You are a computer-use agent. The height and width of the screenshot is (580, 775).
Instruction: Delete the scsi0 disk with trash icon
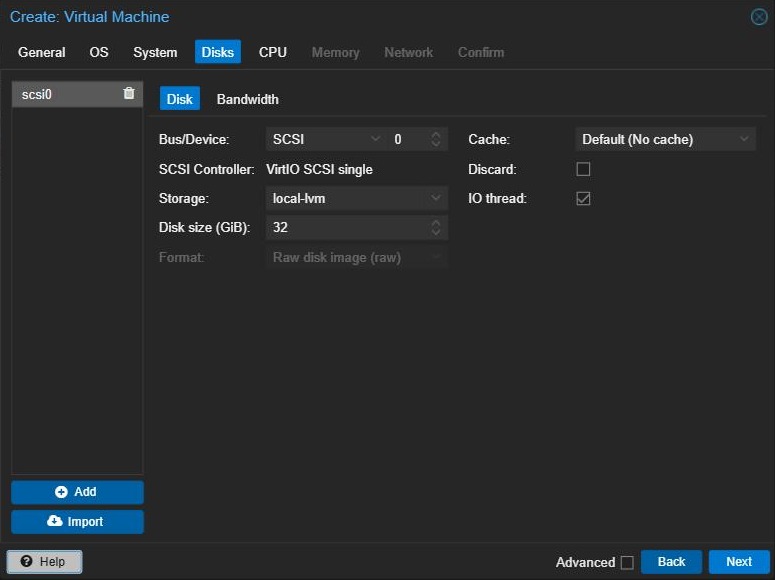pos(129,93)
